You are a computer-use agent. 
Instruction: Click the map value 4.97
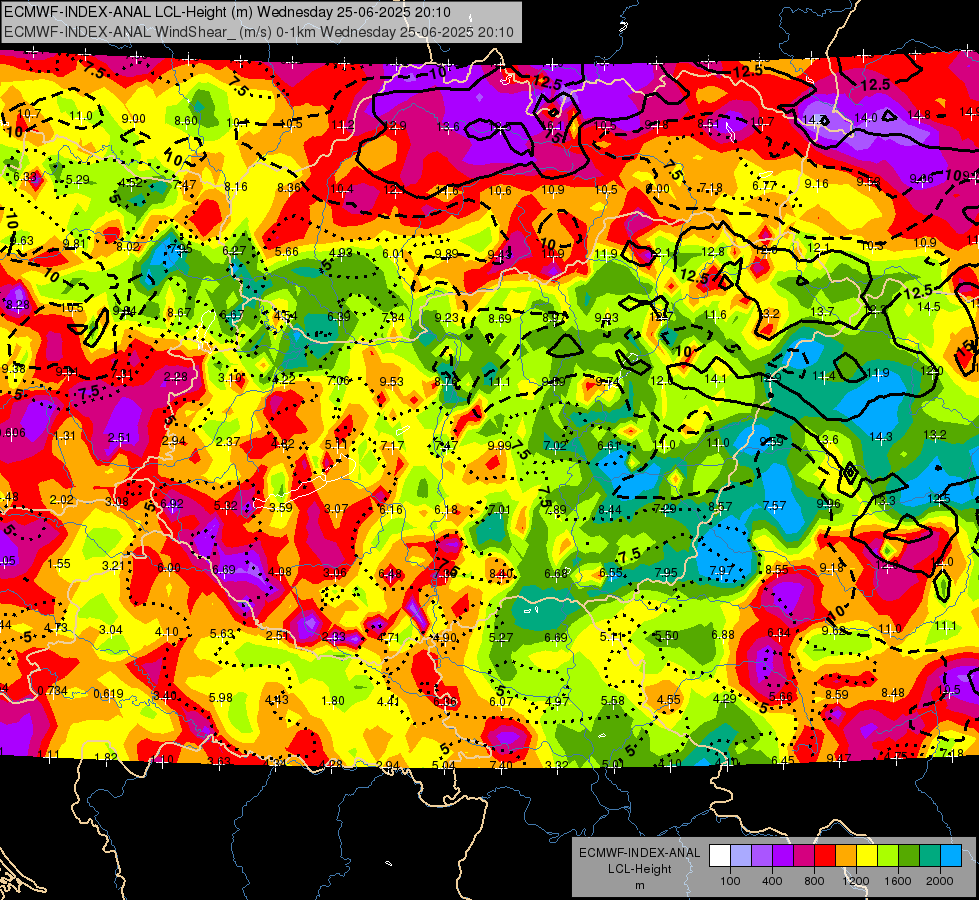pos(557,702)
